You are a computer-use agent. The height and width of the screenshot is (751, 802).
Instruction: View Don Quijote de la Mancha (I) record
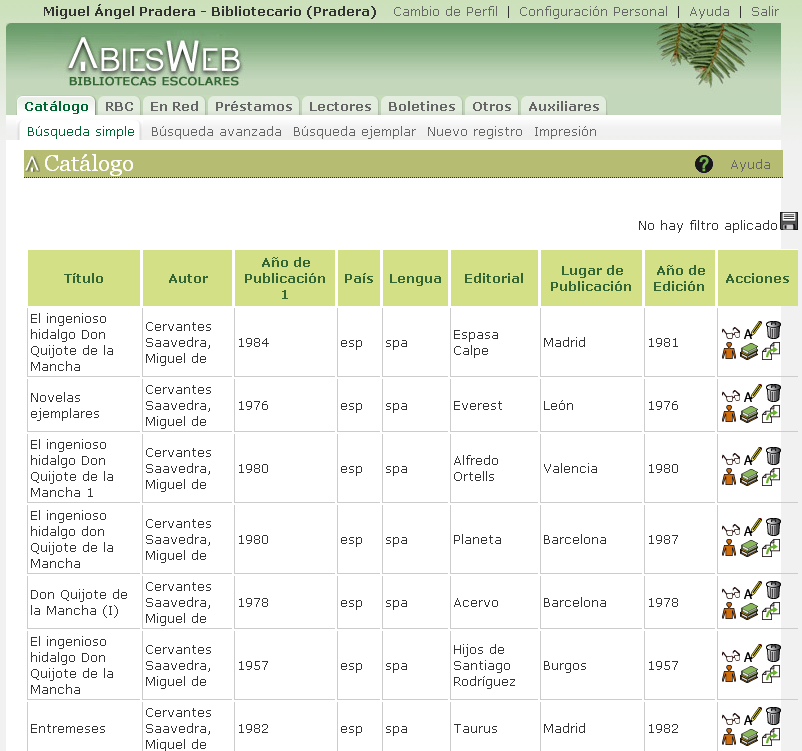pos(731,593)
